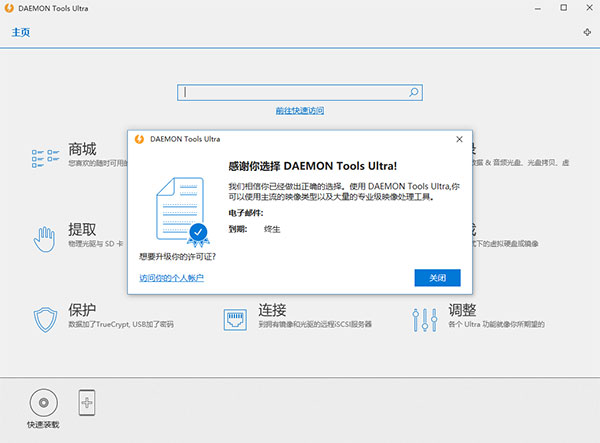This screenshot has height=443, width=600.
Task: Open the 提取 section heading
Action: tap(82, 230)
